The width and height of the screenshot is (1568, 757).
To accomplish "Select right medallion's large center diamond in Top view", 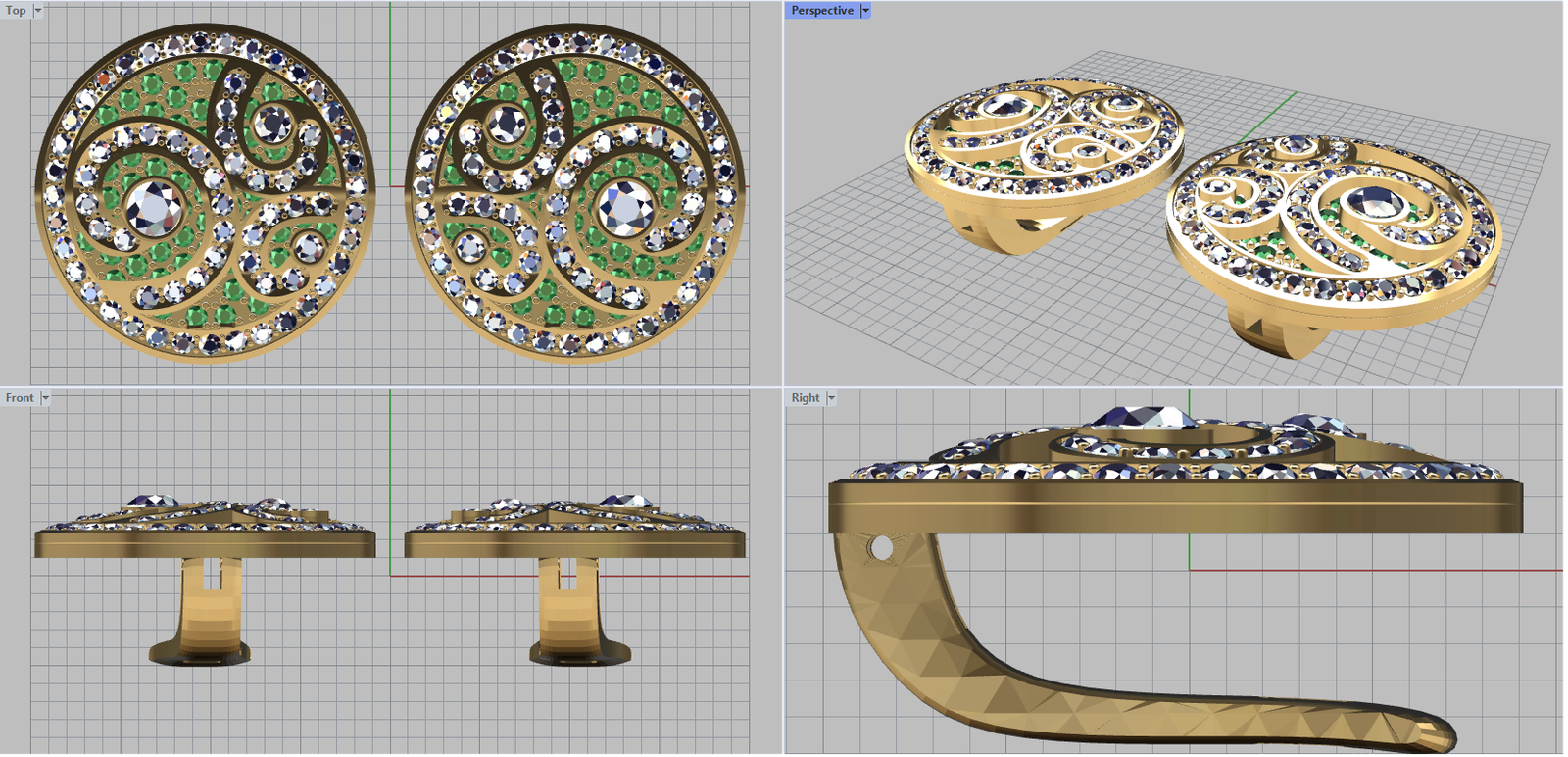I will (x=625, y=208).
